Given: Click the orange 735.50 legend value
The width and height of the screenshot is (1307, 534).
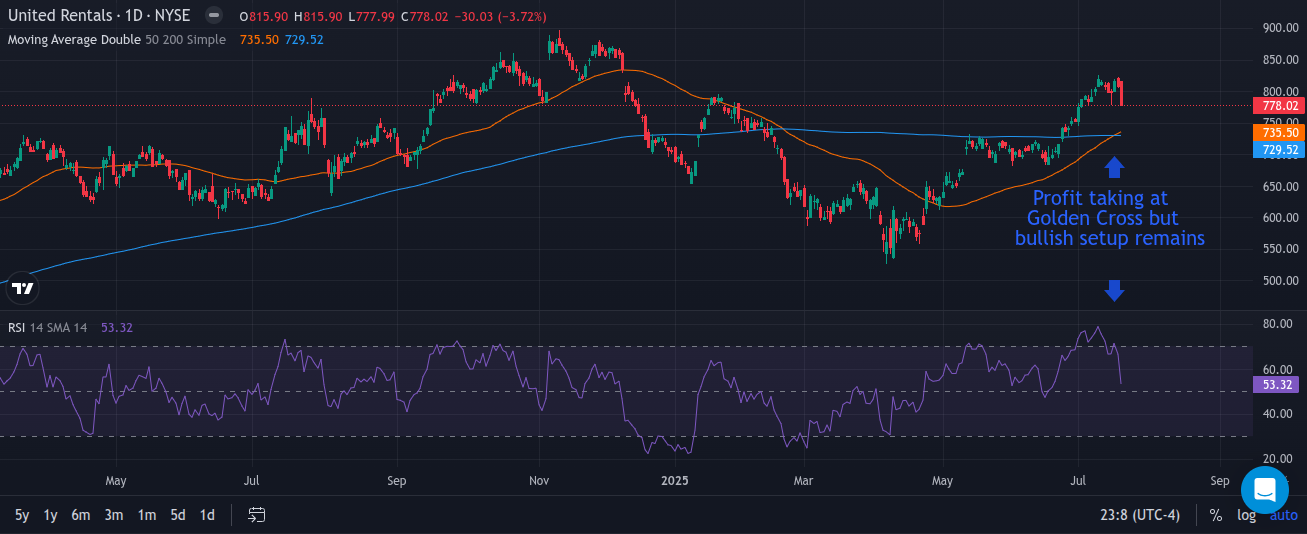Looking at the screenshot, I should (260, 39).
